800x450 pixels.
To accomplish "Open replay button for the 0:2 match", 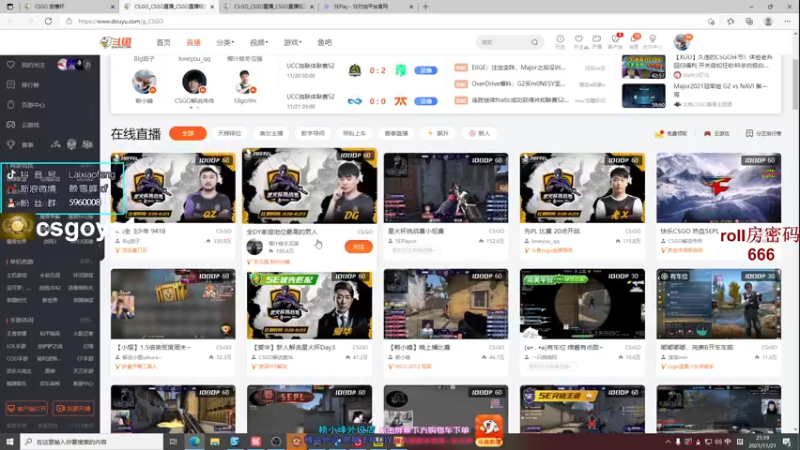I will [426, 70].
